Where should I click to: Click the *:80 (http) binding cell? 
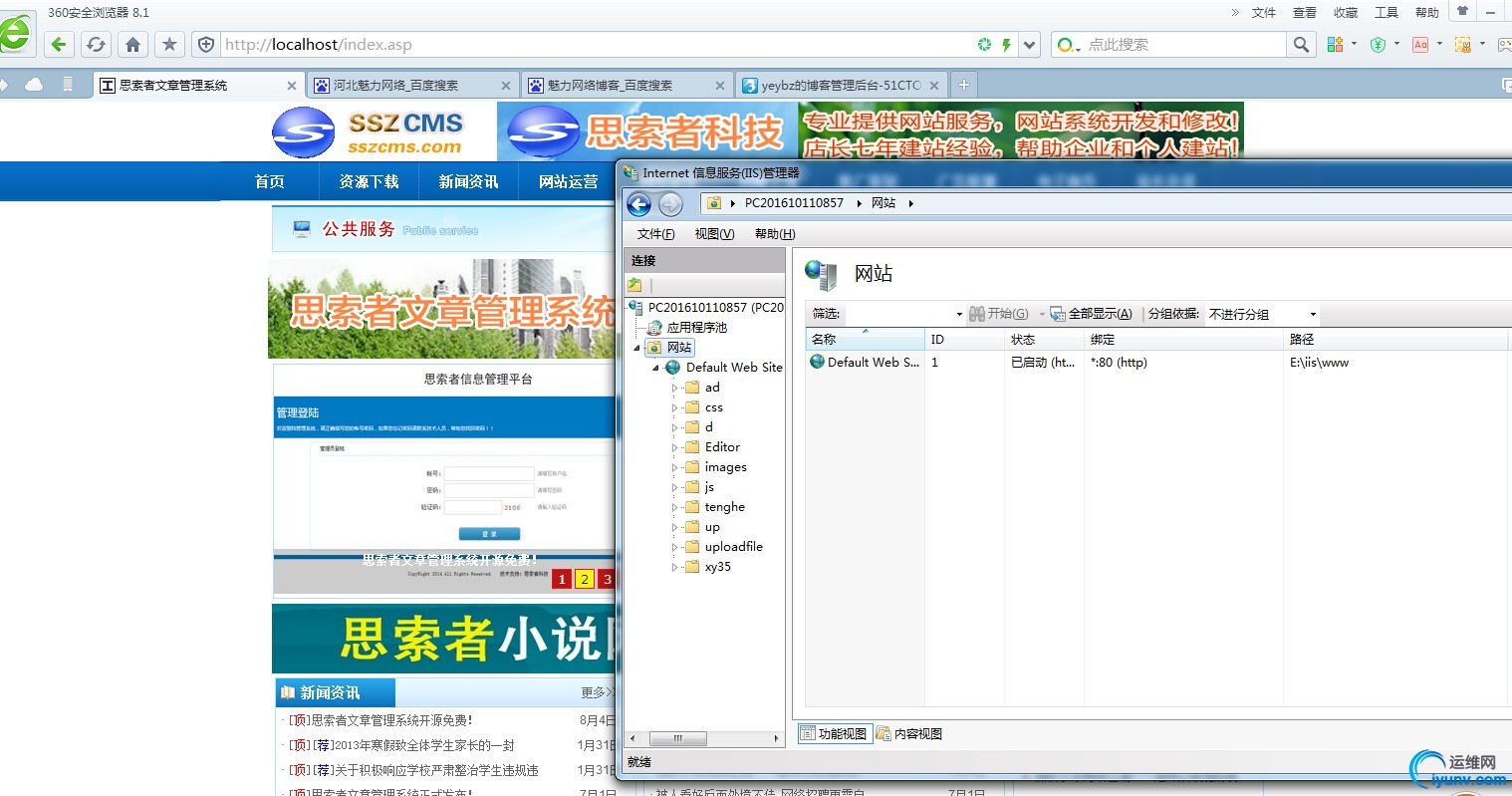click(1119, 363)
